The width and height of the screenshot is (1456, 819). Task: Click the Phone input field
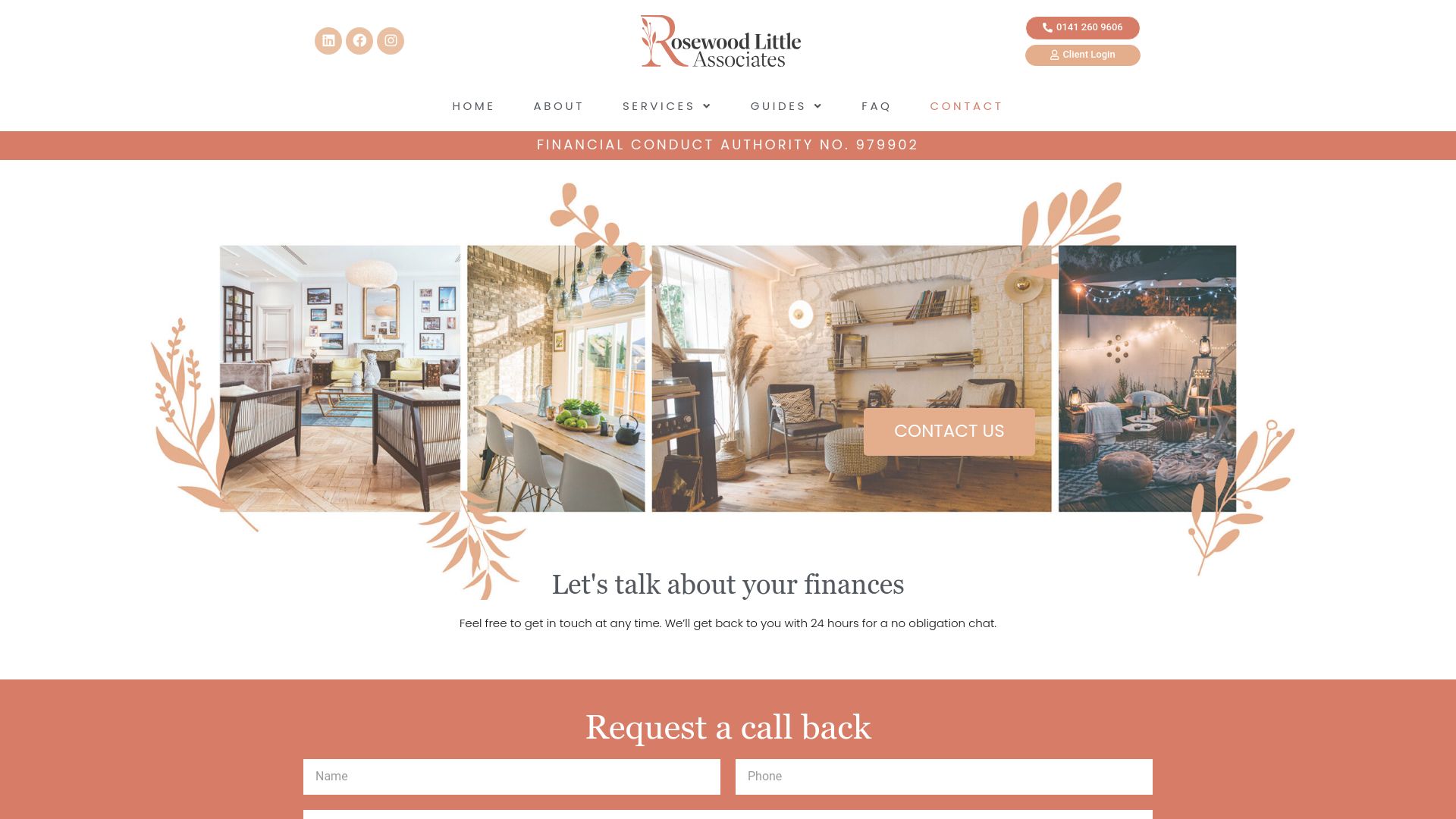click(943, 776)
